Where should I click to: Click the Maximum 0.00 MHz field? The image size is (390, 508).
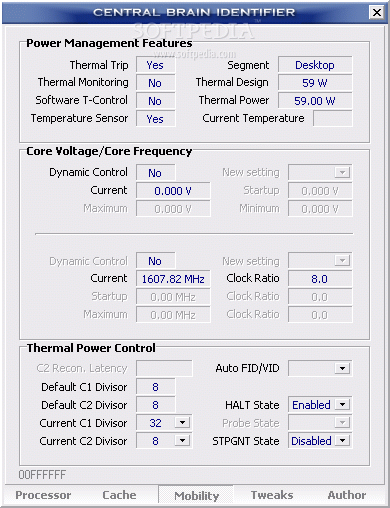(173, 315)
